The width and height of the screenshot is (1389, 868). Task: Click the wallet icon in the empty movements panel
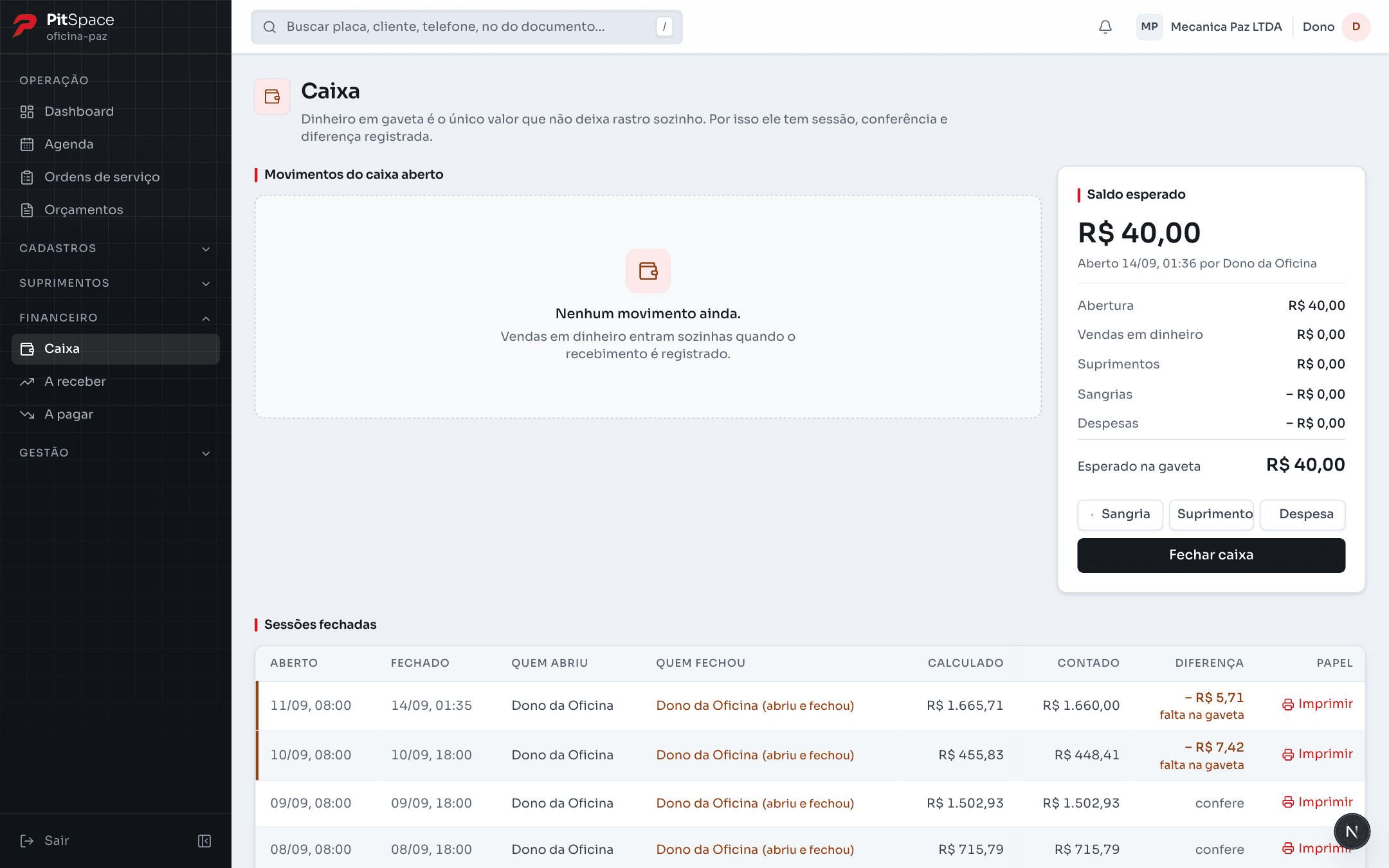pyautogui.click(x=648, y=271)
